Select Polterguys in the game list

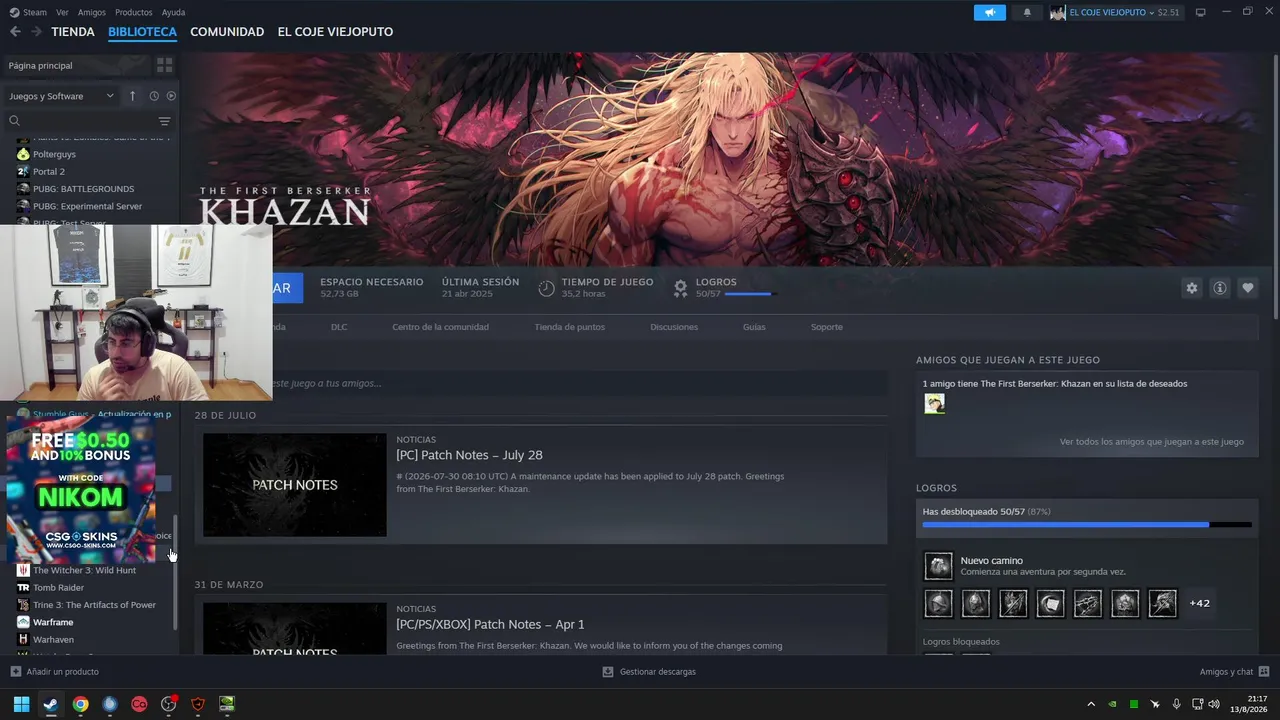coord(54,154)
